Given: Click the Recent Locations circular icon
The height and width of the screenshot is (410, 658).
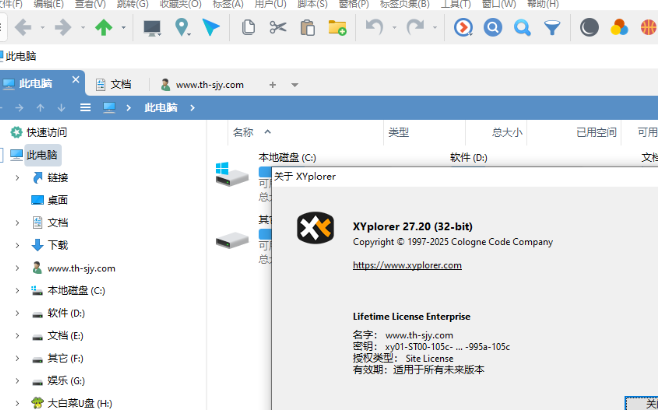Looking at the screenshot, I should click(x=463, y=28).
